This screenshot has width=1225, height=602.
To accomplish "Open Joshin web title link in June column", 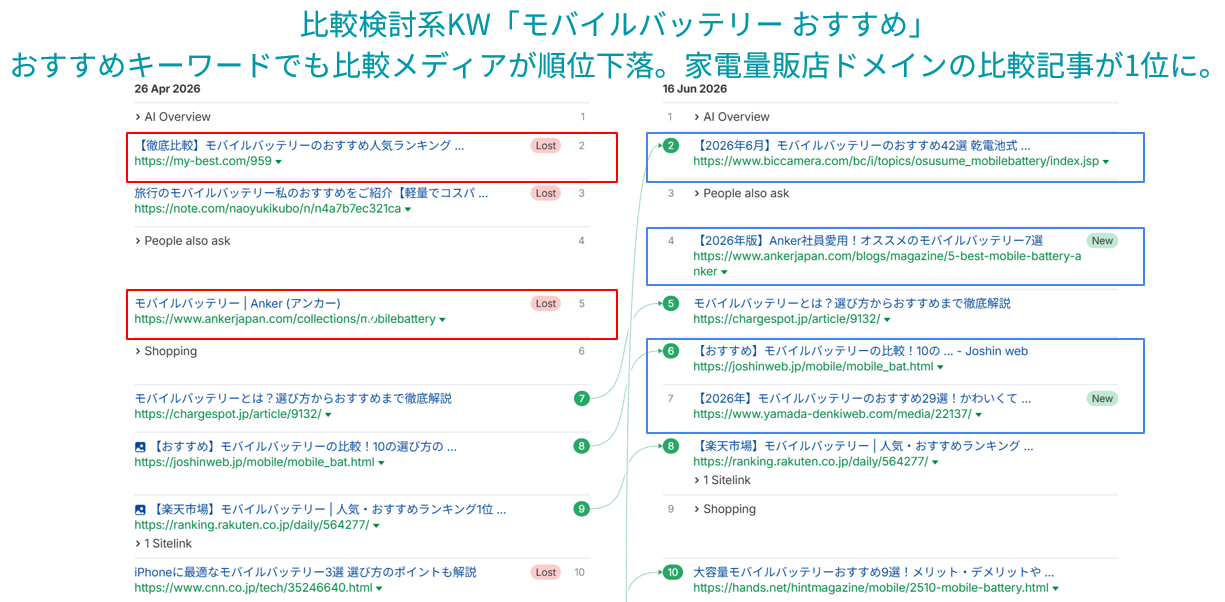I will click(x=860, y=351).
